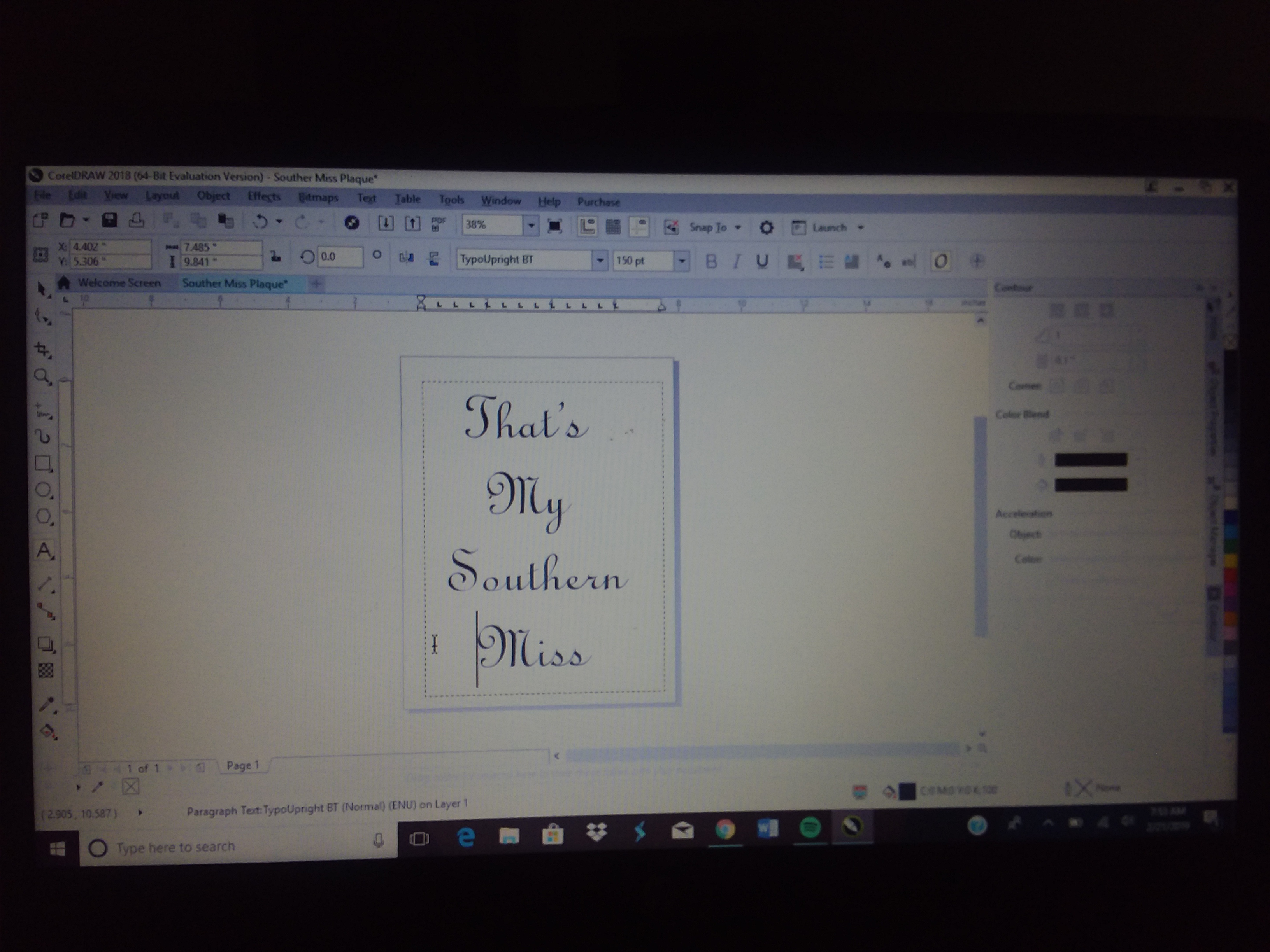Select the Rectangle tool
The image size is (1270, 952).
(x=44, y=464)
